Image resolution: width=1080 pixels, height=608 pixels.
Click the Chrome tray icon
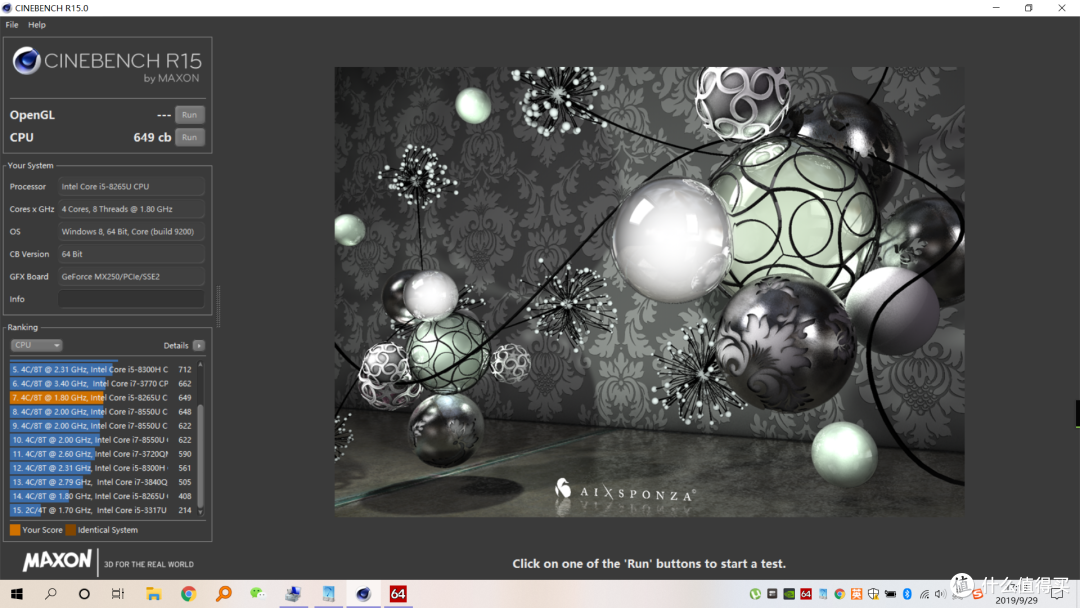point(839,594)
